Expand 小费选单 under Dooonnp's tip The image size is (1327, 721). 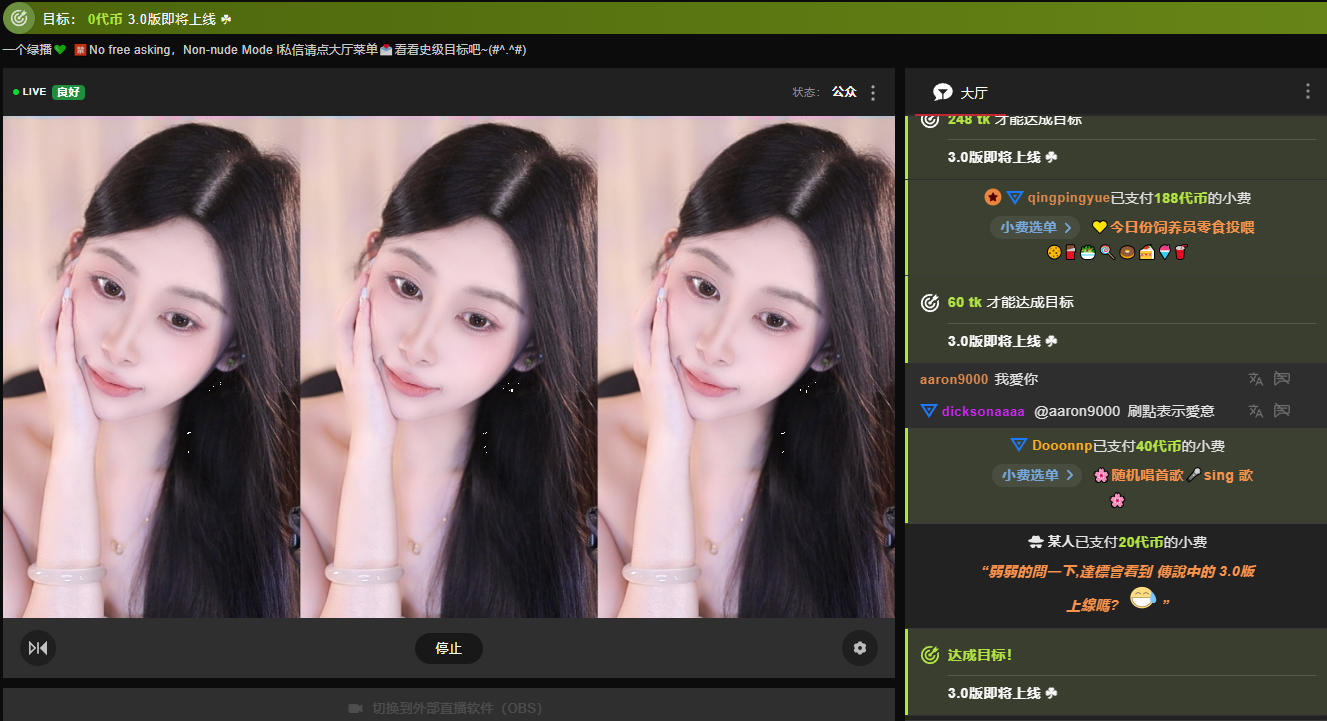1037,475
